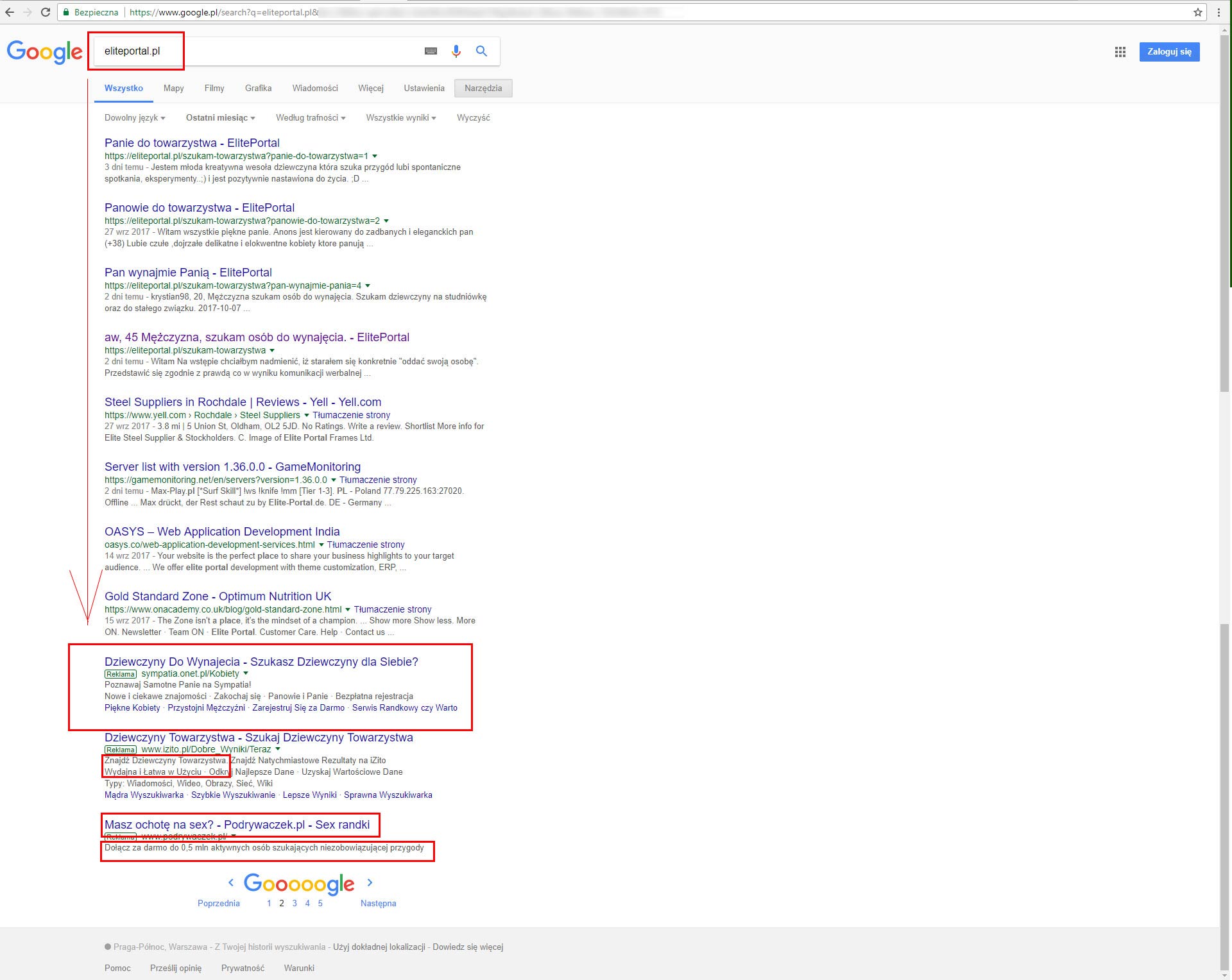Open OASYS Web Application Development result
1232x980 pixels.
click(x=222, y=532)
